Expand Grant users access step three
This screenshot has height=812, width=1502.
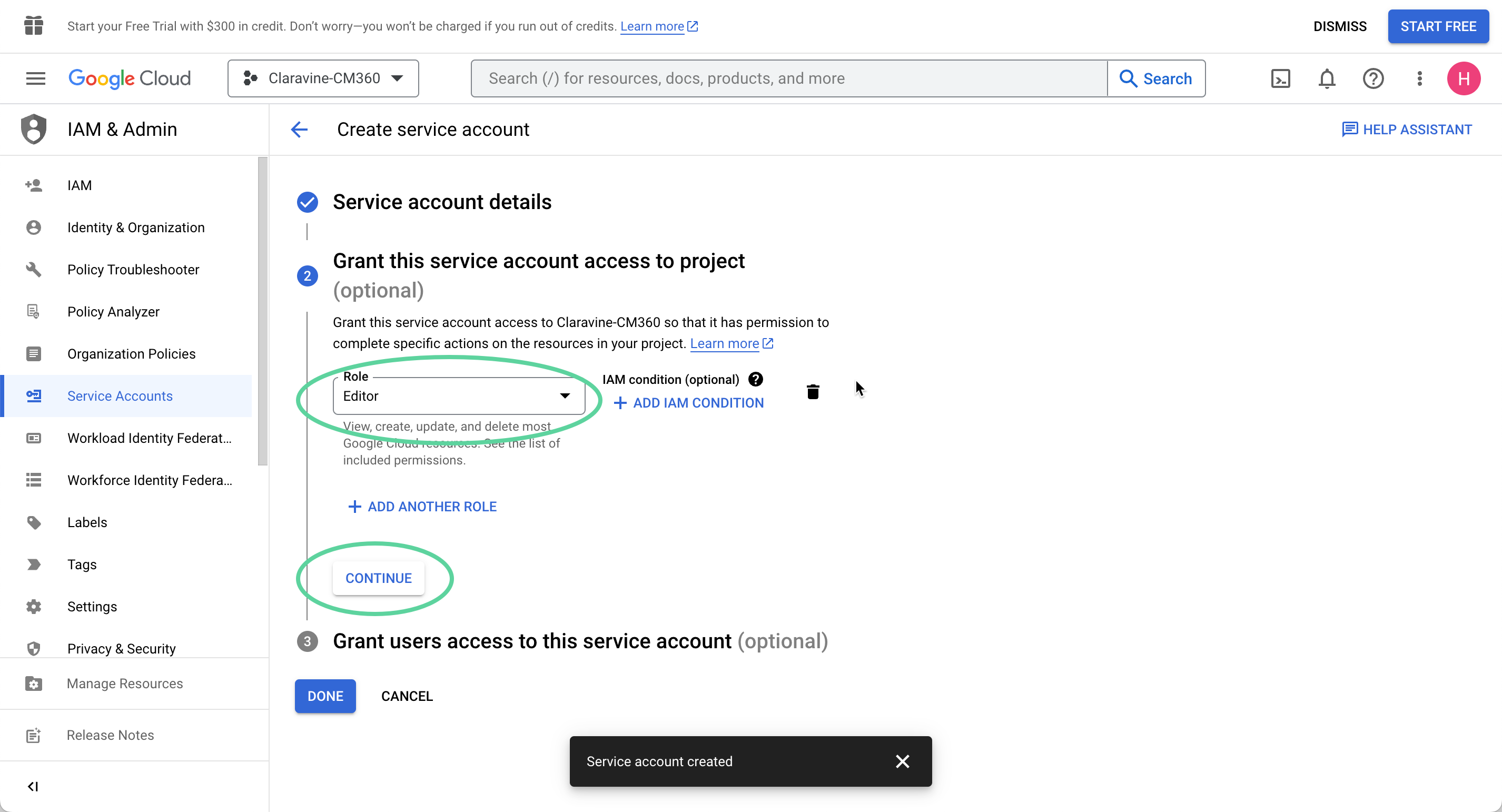(x=580, y=641)
